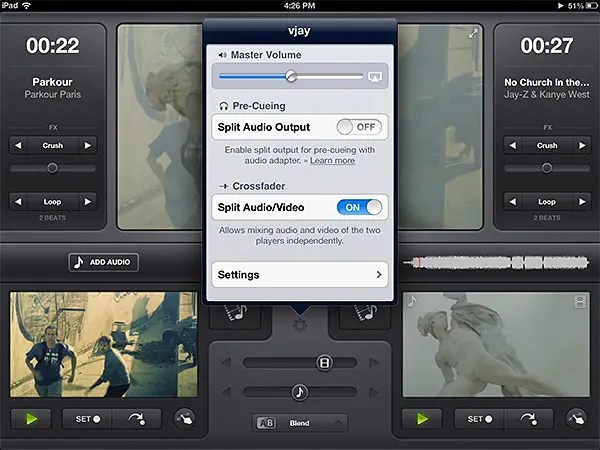Select next FX on right deck
This screenshot has width=600, height=450.
(582, 145)
